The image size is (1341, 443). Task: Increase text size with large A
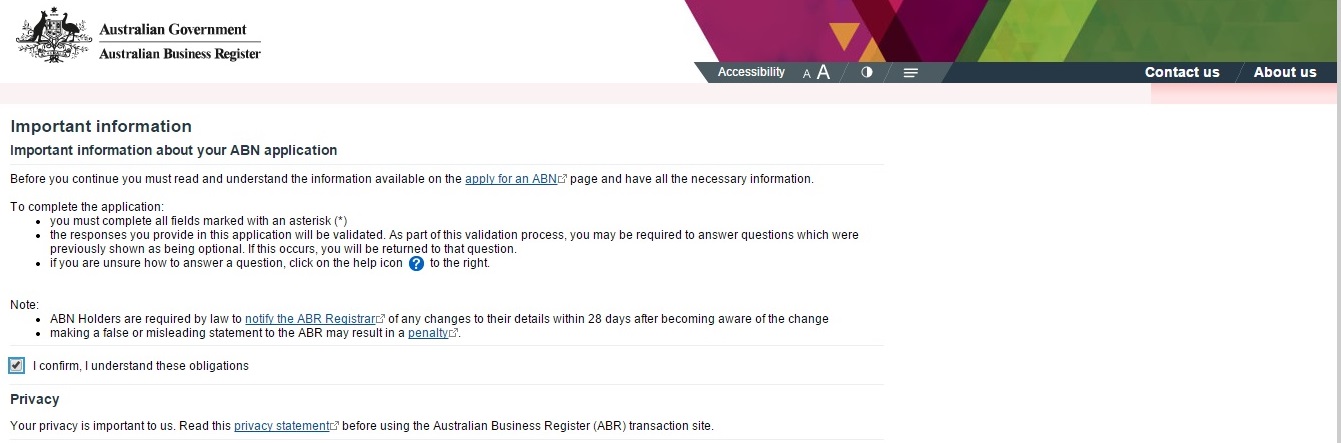(823, 72)
